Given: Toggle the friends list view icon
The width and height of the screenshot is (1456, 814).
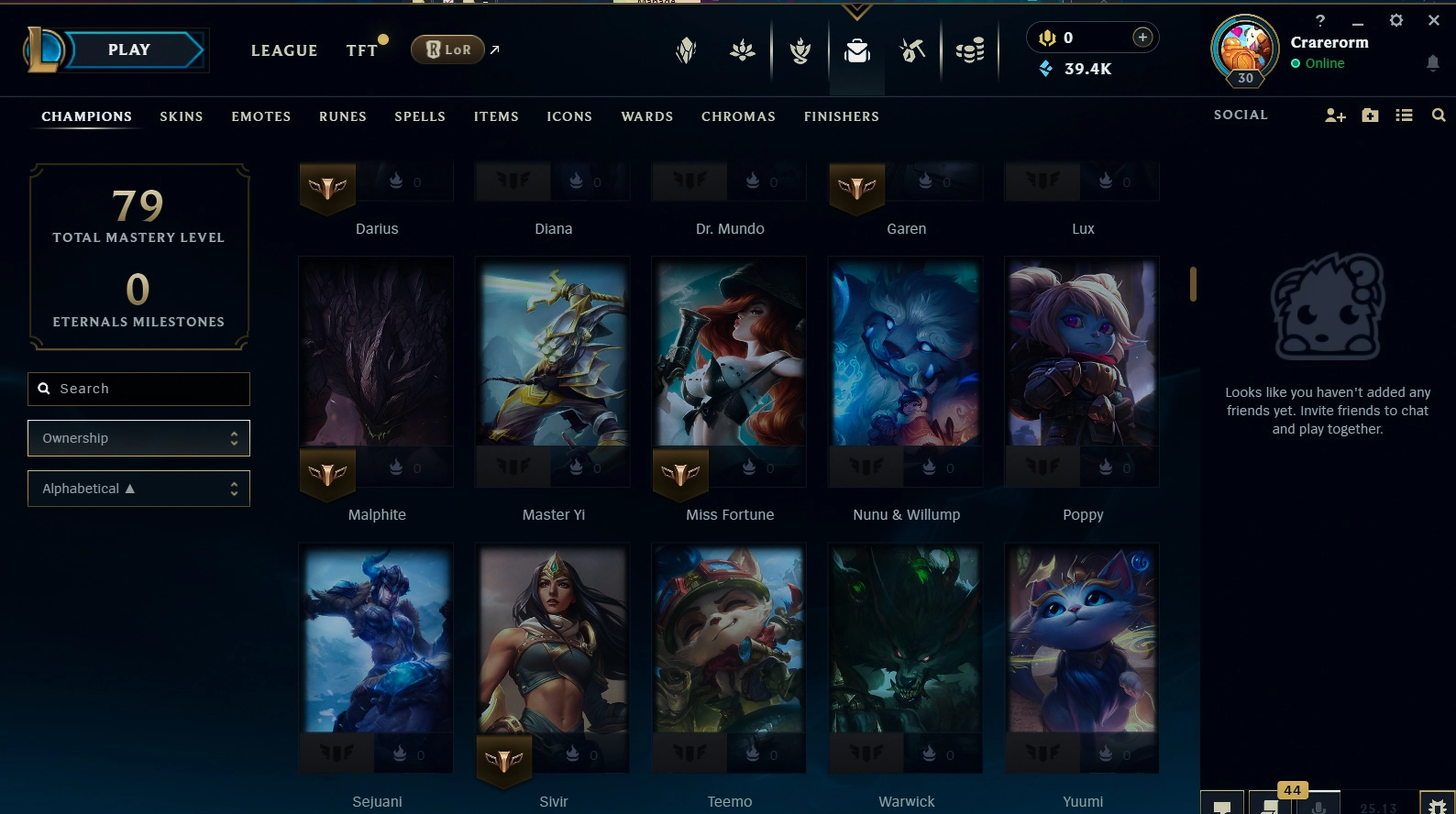Looking at the screenshot, I should tap(1404, 115).
